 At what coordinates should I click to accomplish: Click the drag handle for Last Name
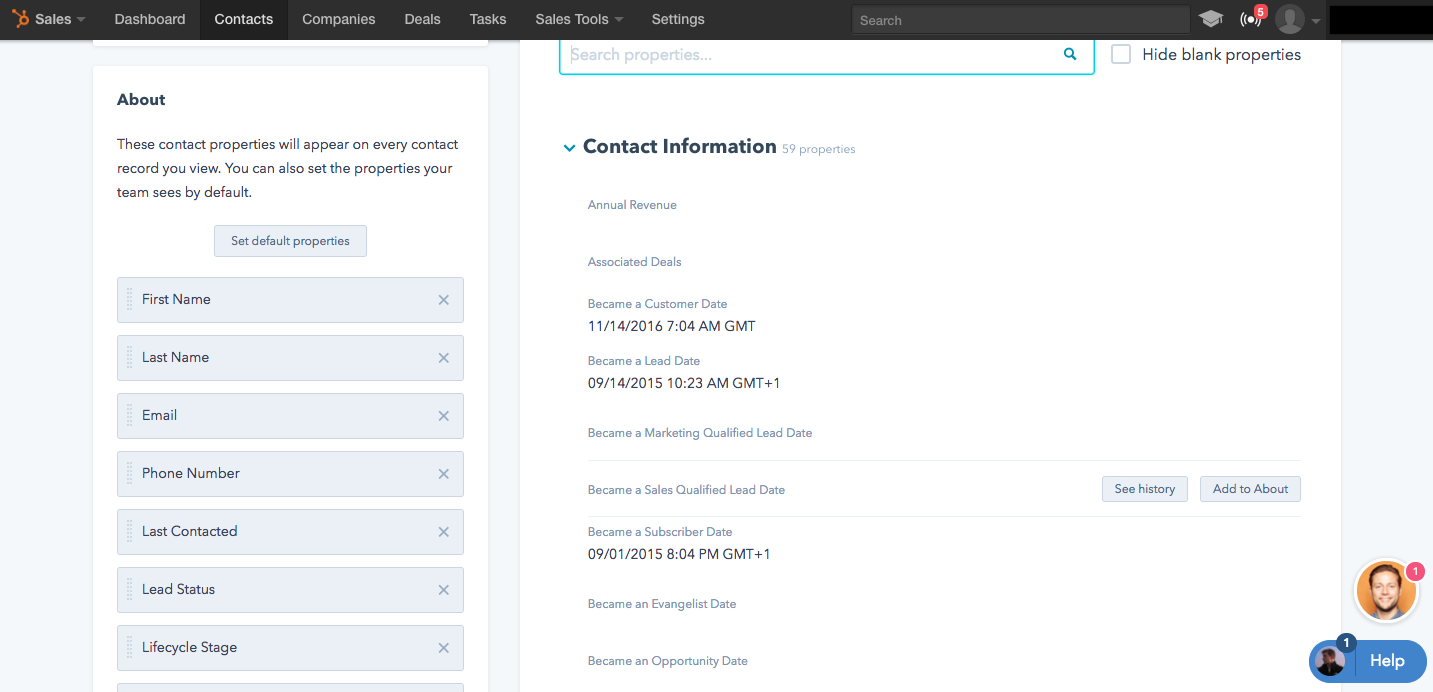pyautogui.click(x=129, y=358)
